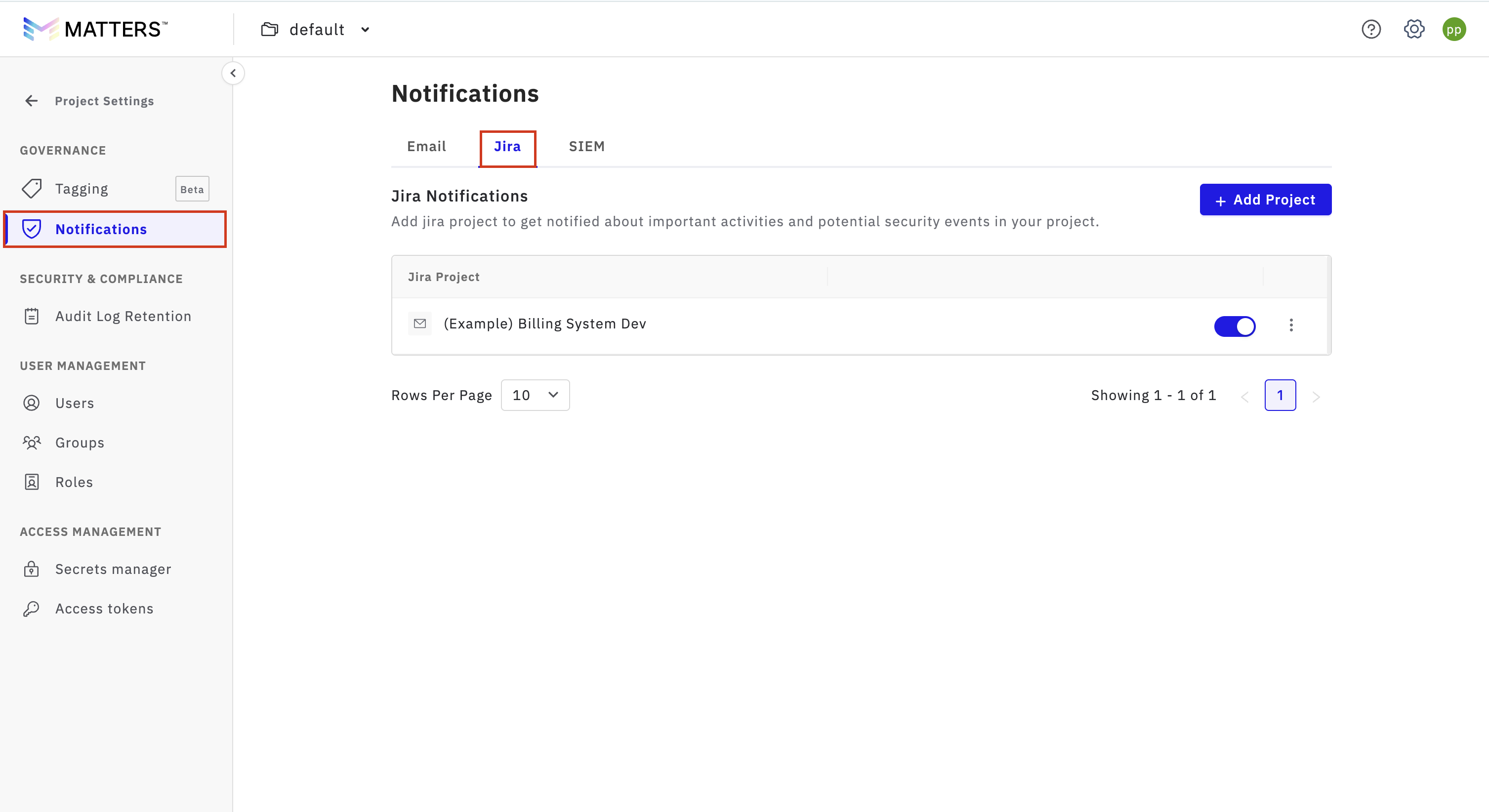Click the Add Project button
This screenshot has height=812, width=1489.
(x=1265, y=200)
